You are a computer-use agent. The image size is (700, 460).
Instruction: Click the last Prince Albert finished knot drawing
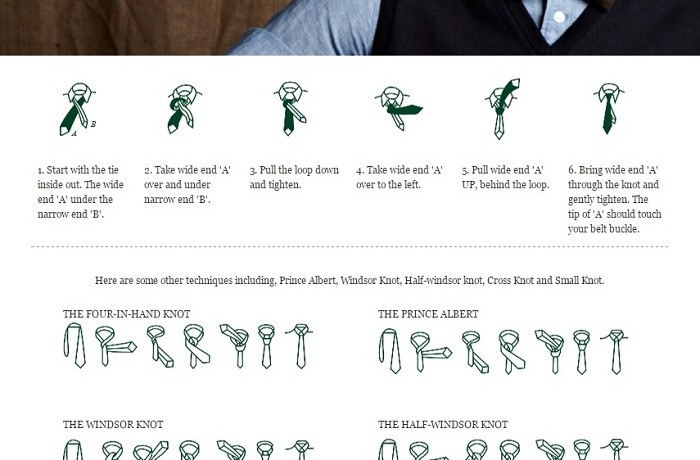click(615, 351)
